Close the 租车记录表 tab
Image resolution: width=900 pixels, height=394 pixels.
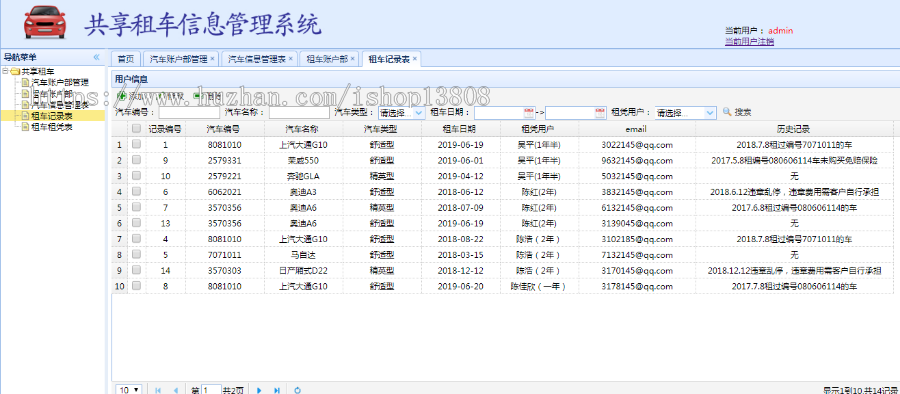click(414, 59)
